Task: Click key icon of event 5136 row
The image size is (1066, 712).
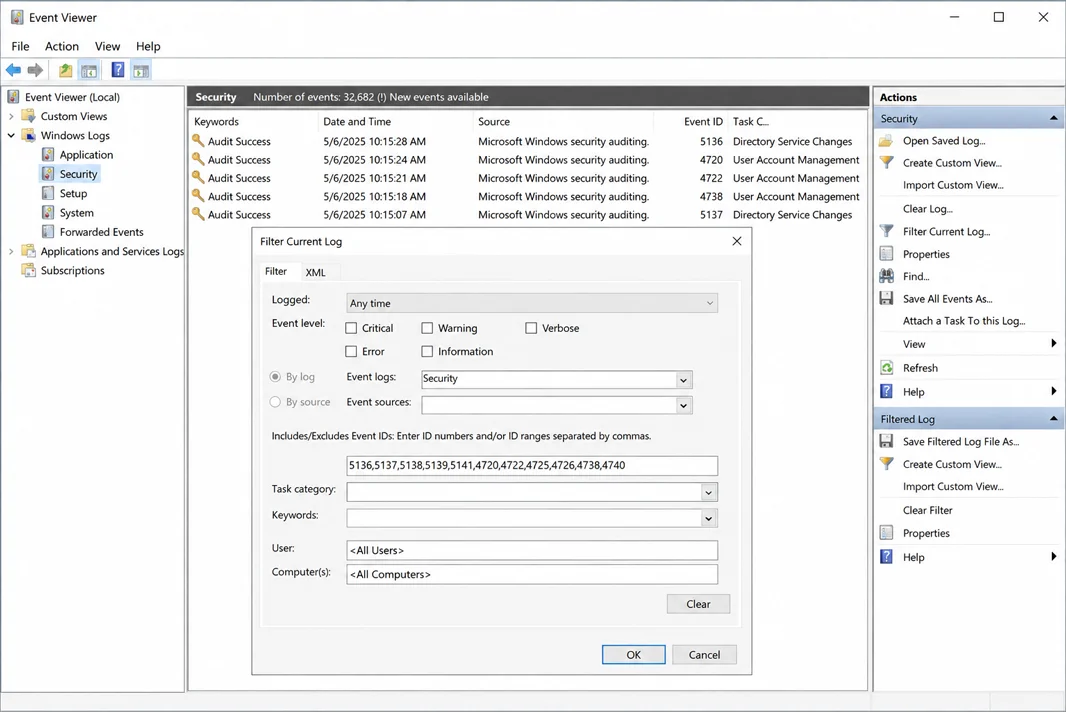Action: tap(198, 141)
